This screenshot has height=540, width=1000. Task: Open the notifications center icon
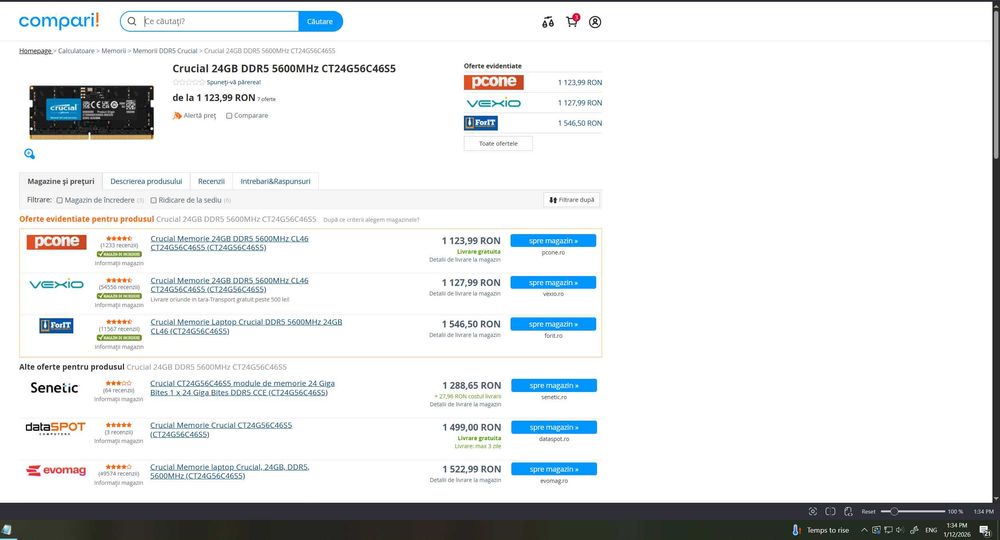pos(985,530)
